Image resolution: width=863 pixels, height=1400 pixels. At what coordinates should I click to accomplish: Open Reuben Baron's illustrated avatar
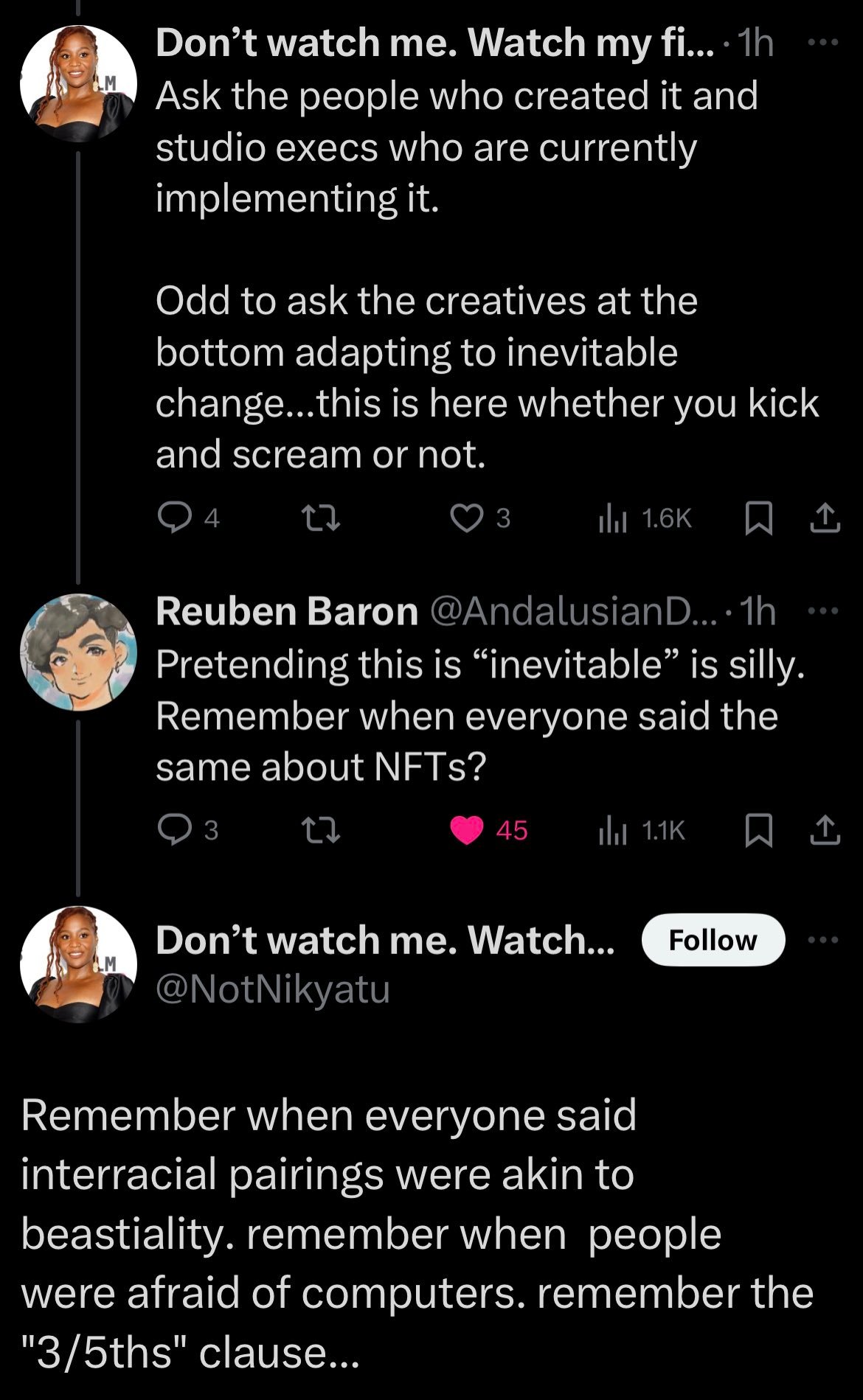[78, 652]
